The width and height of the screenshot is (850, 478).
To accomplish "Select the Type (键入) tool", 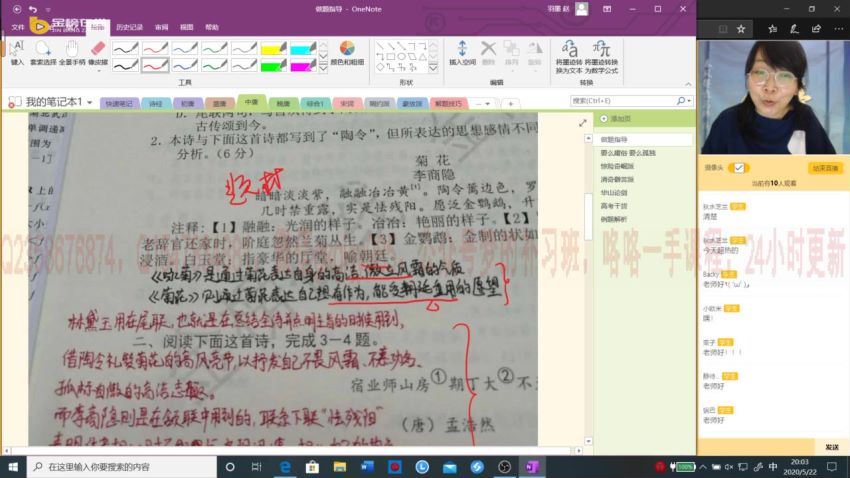I will click(17, 53).
